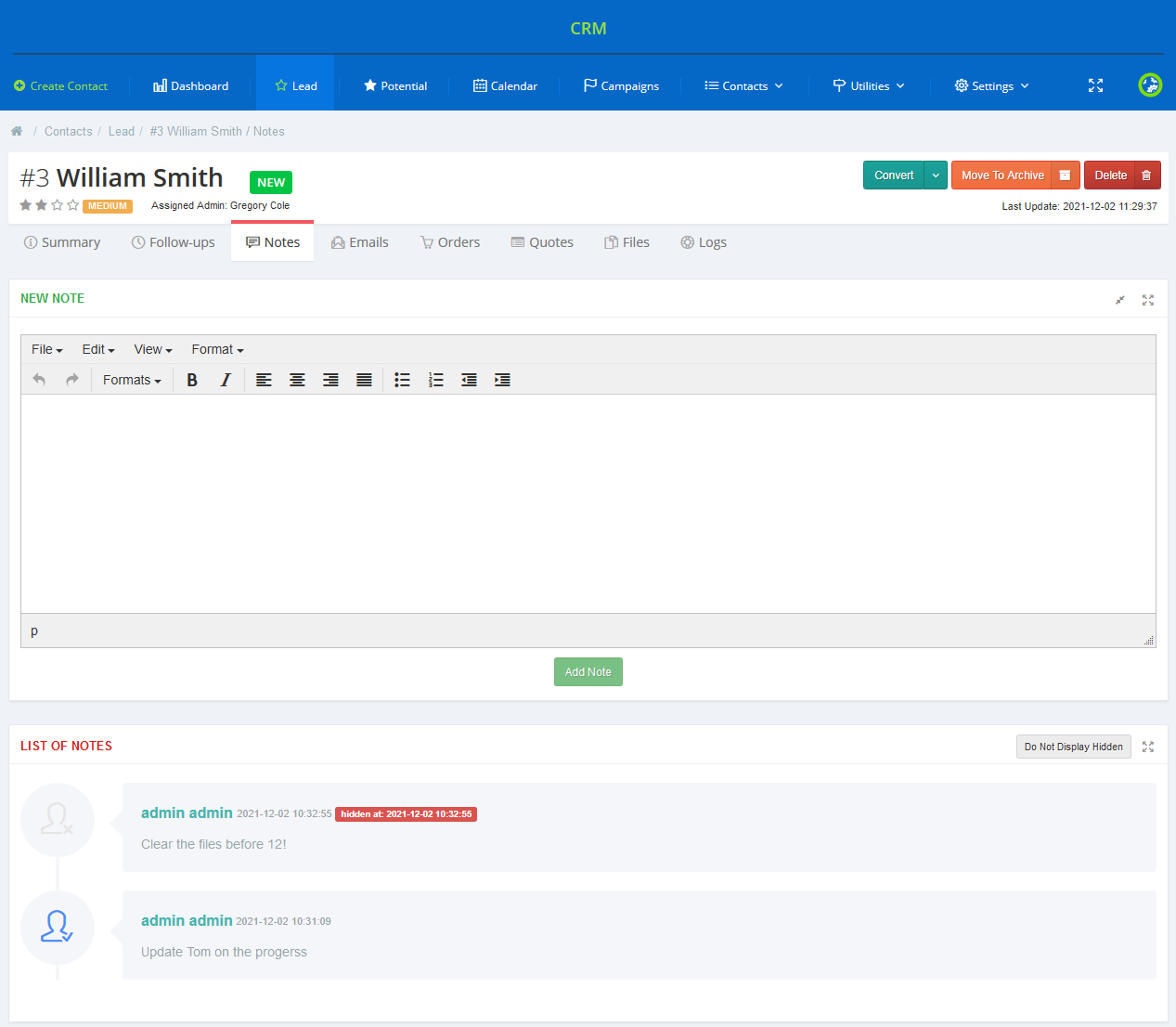The height and width of the screenshot is (1027, 1176).
Task: Click the MEDIUM priority badge
Action: point(108,206)
